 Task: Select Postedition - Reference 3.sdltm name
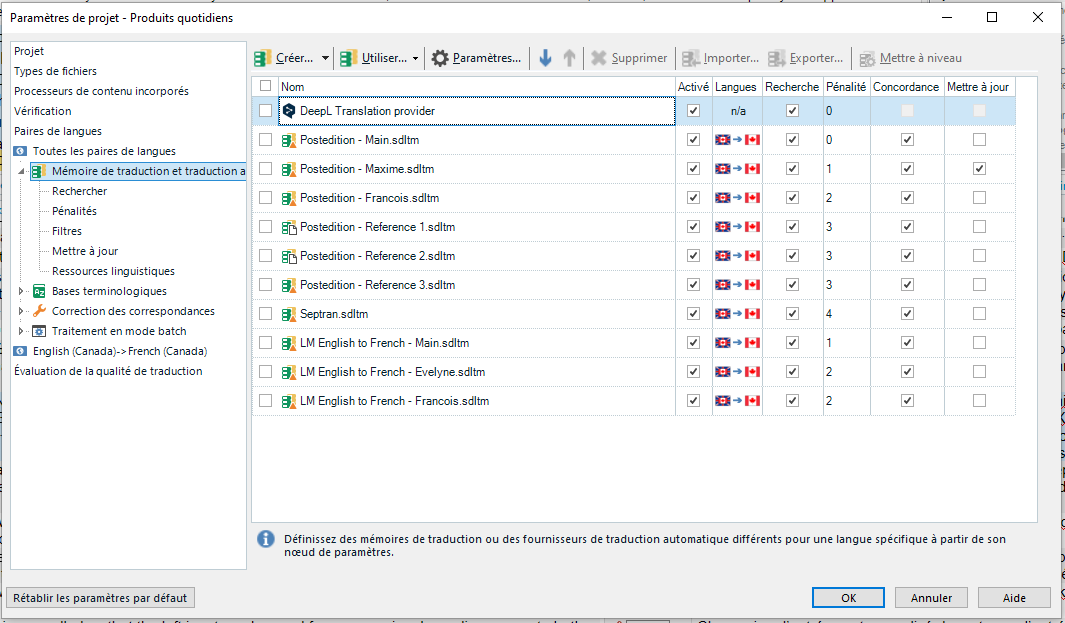(378, 285)
